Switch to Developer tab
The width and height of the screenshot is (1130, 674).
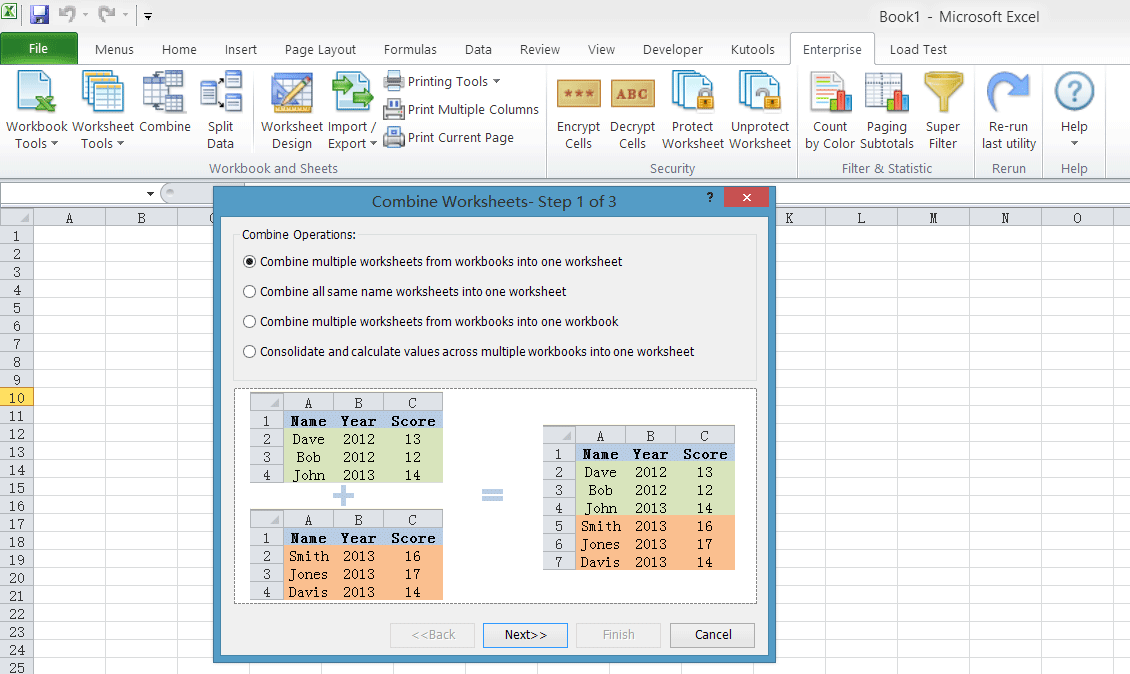tap(672, 50)
